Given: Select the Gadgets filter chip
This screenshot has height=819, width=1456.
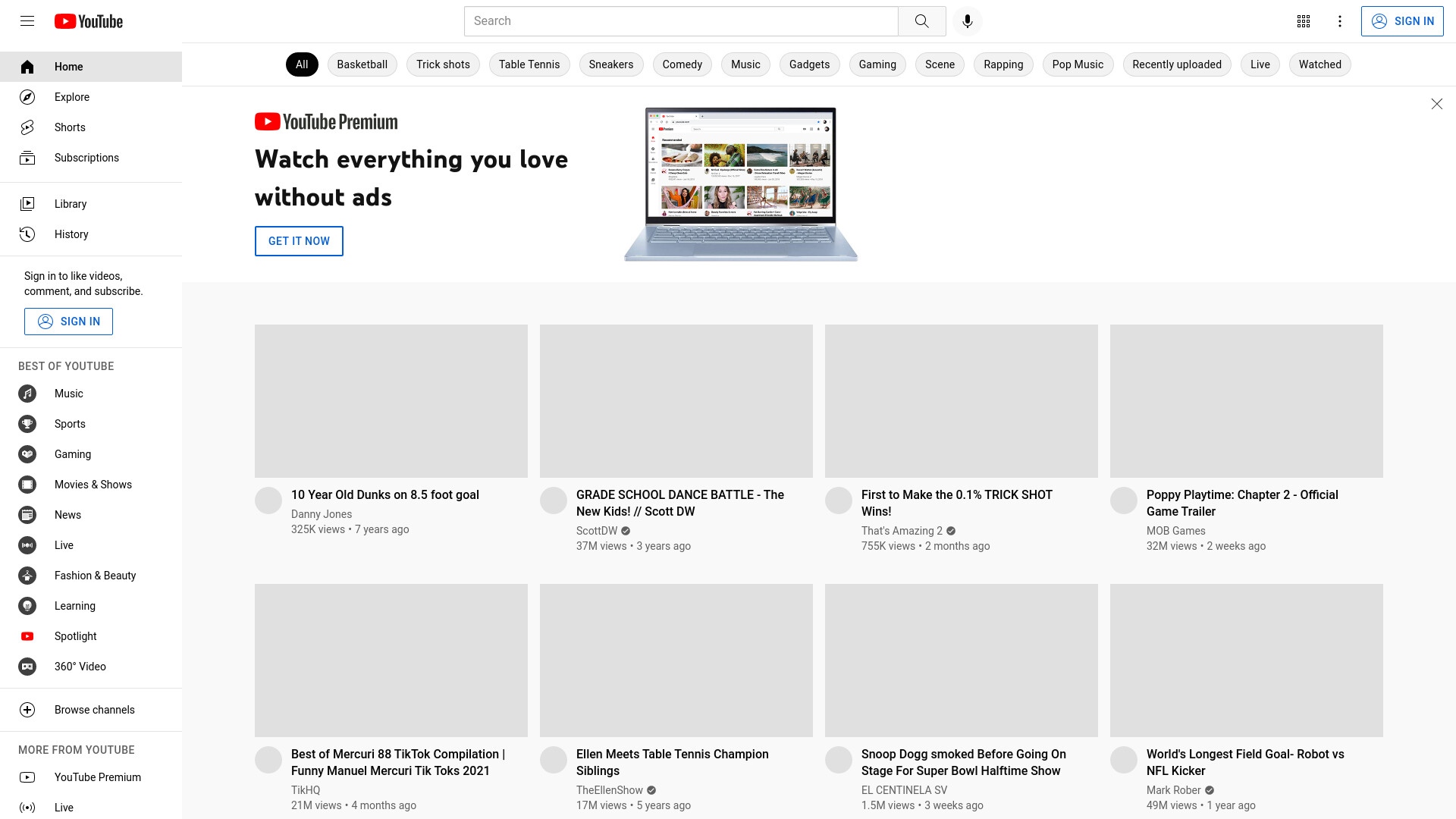Looking at the screenshot, I should pos(809,64).
